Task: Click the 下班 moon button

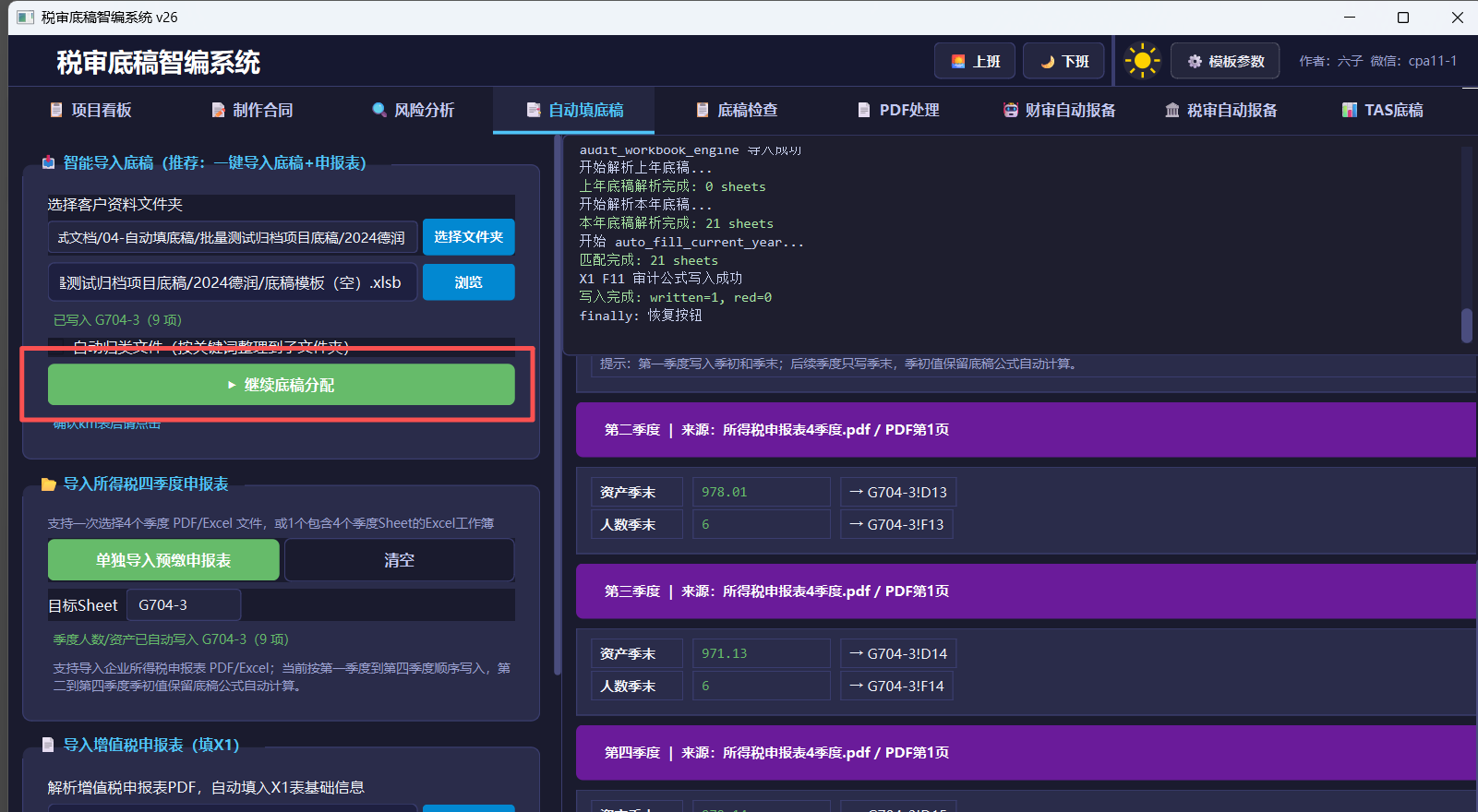Action: [x=1063, y=61]
